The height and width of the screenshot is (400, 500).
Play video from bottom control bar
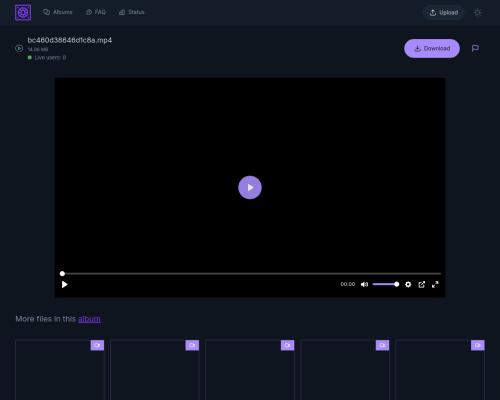click(x=65, y=284)
